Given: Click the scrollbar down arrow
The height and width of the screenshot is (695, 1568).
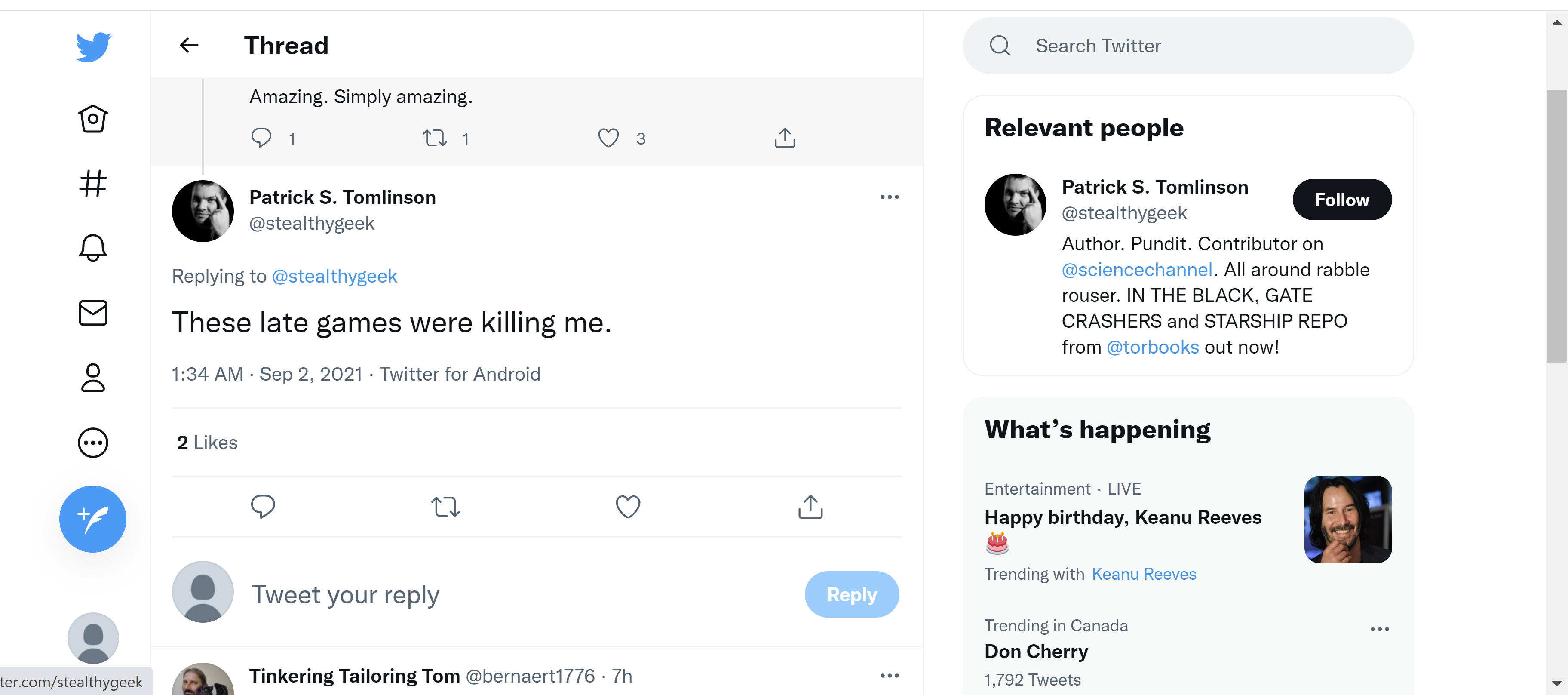Looking at the screenshot, I should pos(1556,683).
